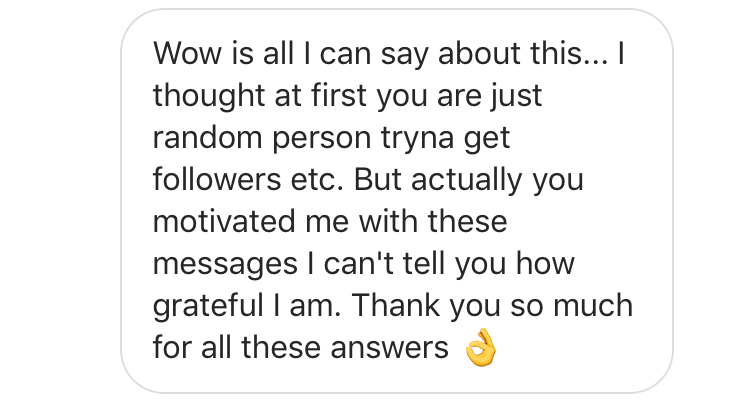Click the word "messages" in the bubble
Image resolution: width=749 pixels, height=401 pixels.
[x=225, y=265]
